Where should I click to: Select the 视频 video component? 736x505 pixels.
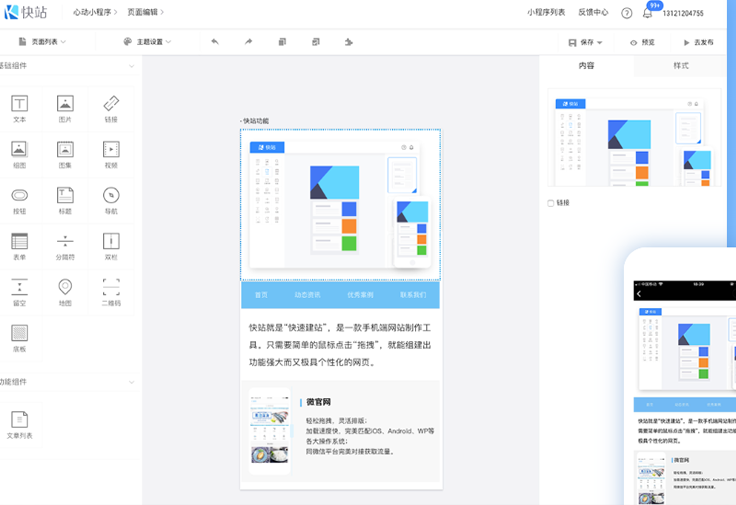tap(111, 154)
